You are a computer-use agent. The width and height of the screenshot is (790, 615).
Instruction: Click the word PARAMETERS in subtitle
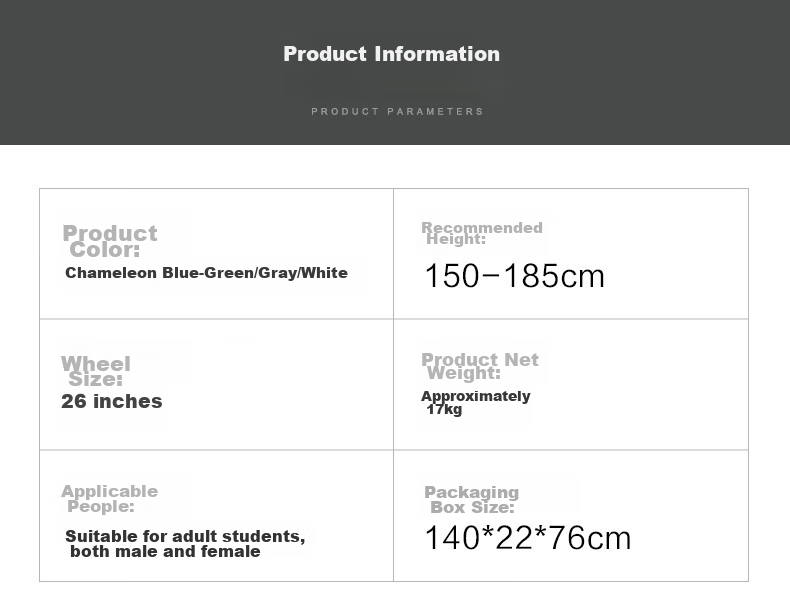pos(435,111)
